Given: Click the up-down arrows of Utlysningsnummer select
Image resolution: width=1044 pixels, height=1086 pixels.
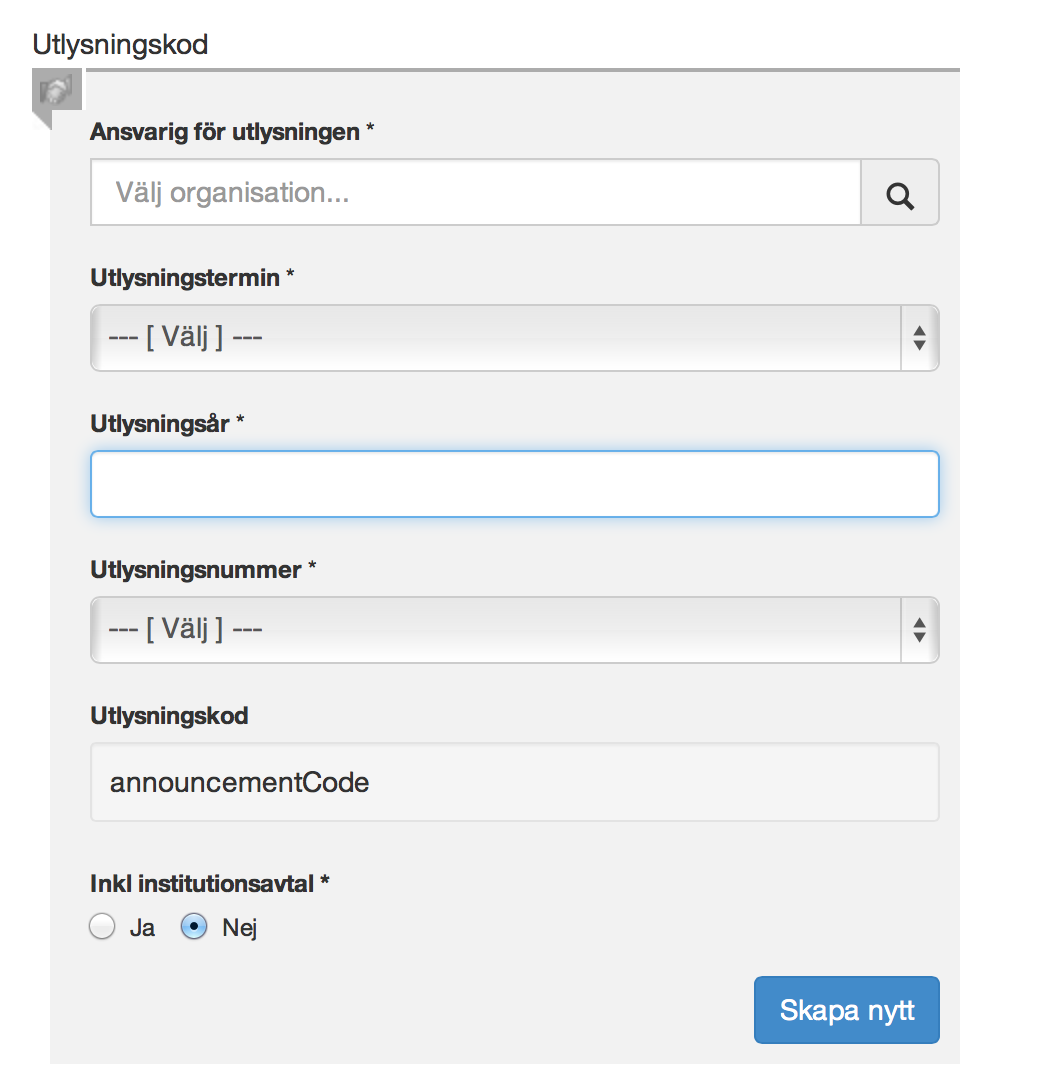Looking at the screenshot, I should 919,630.
